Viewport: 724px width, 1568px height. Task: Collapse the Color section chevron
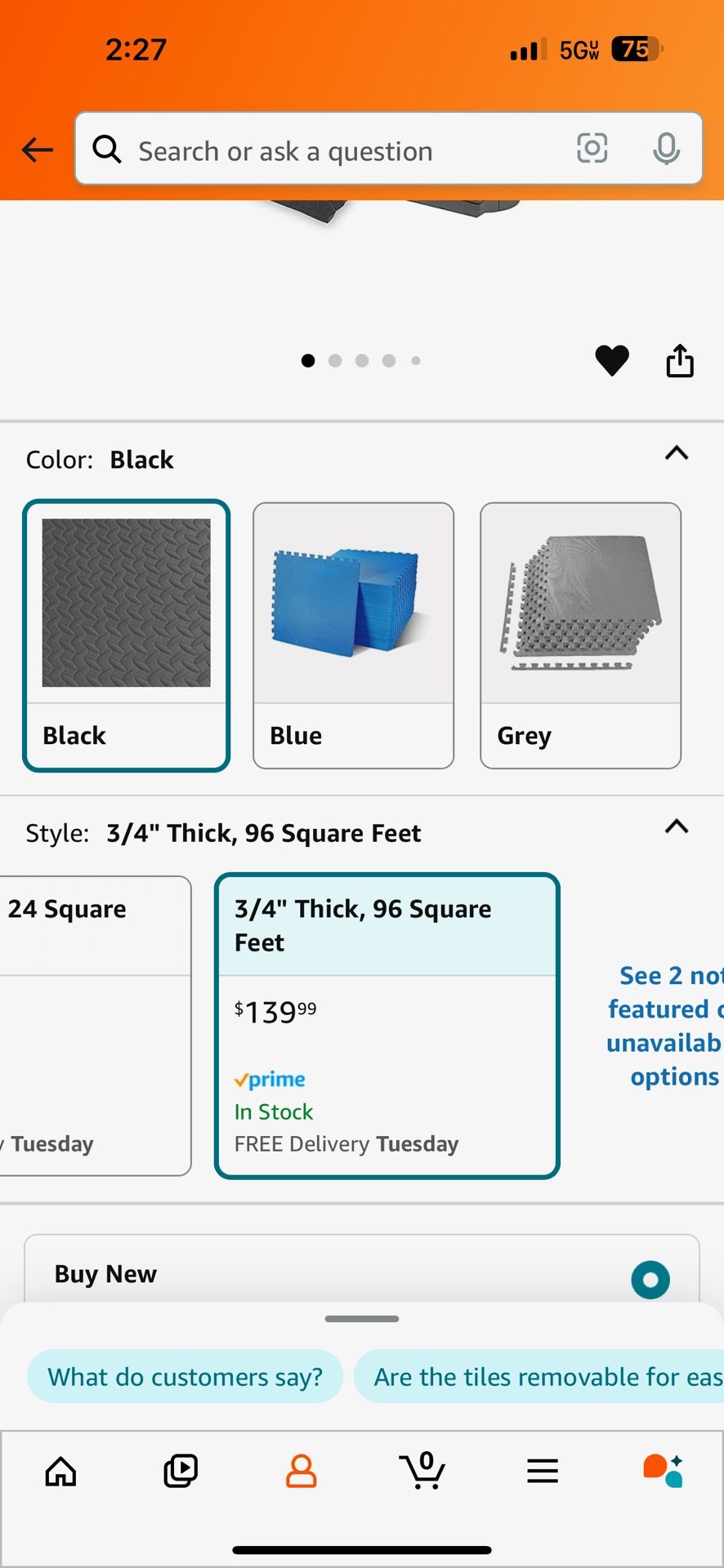pos(677,453)
